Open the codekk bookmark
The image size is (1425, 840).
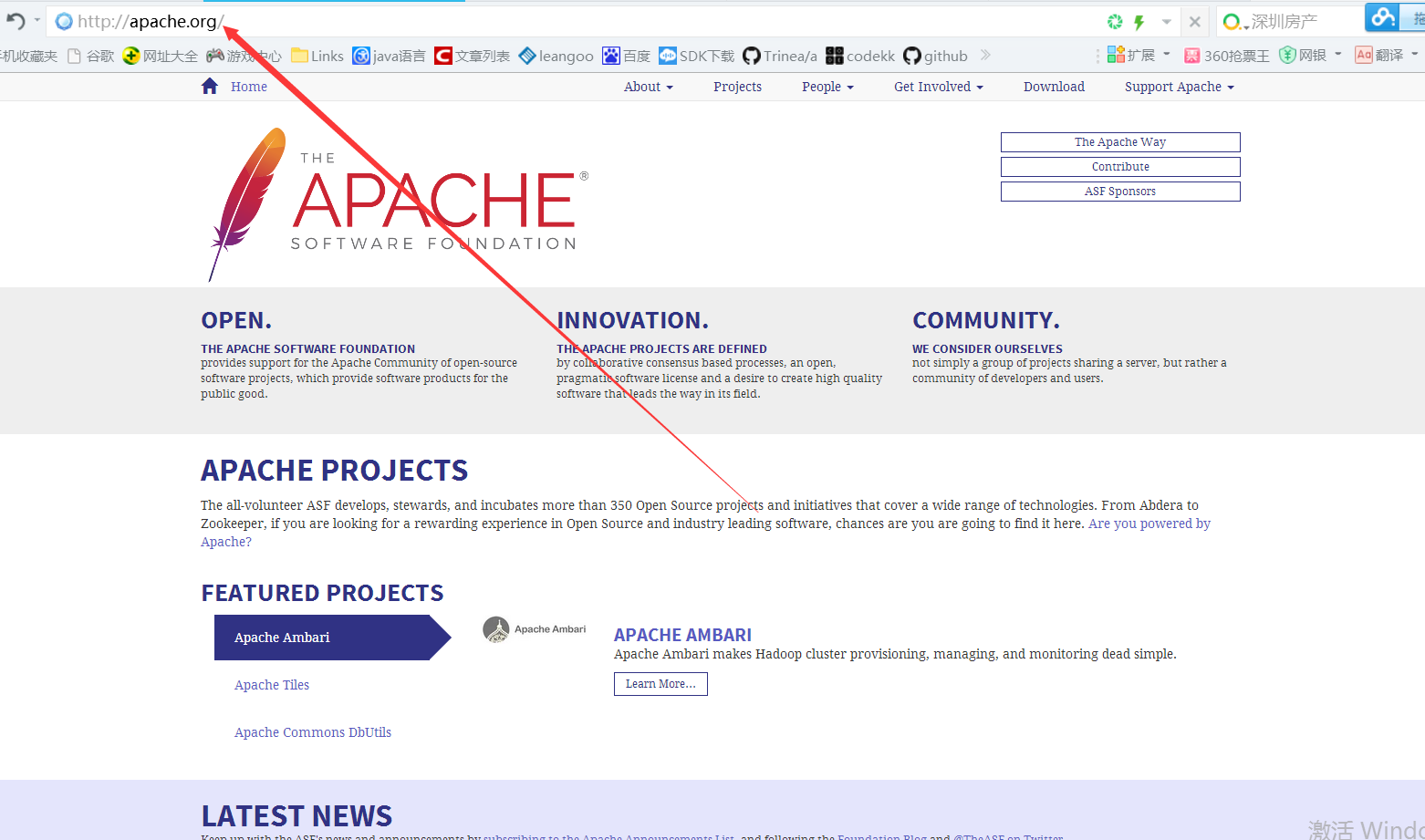pos(860,56)
